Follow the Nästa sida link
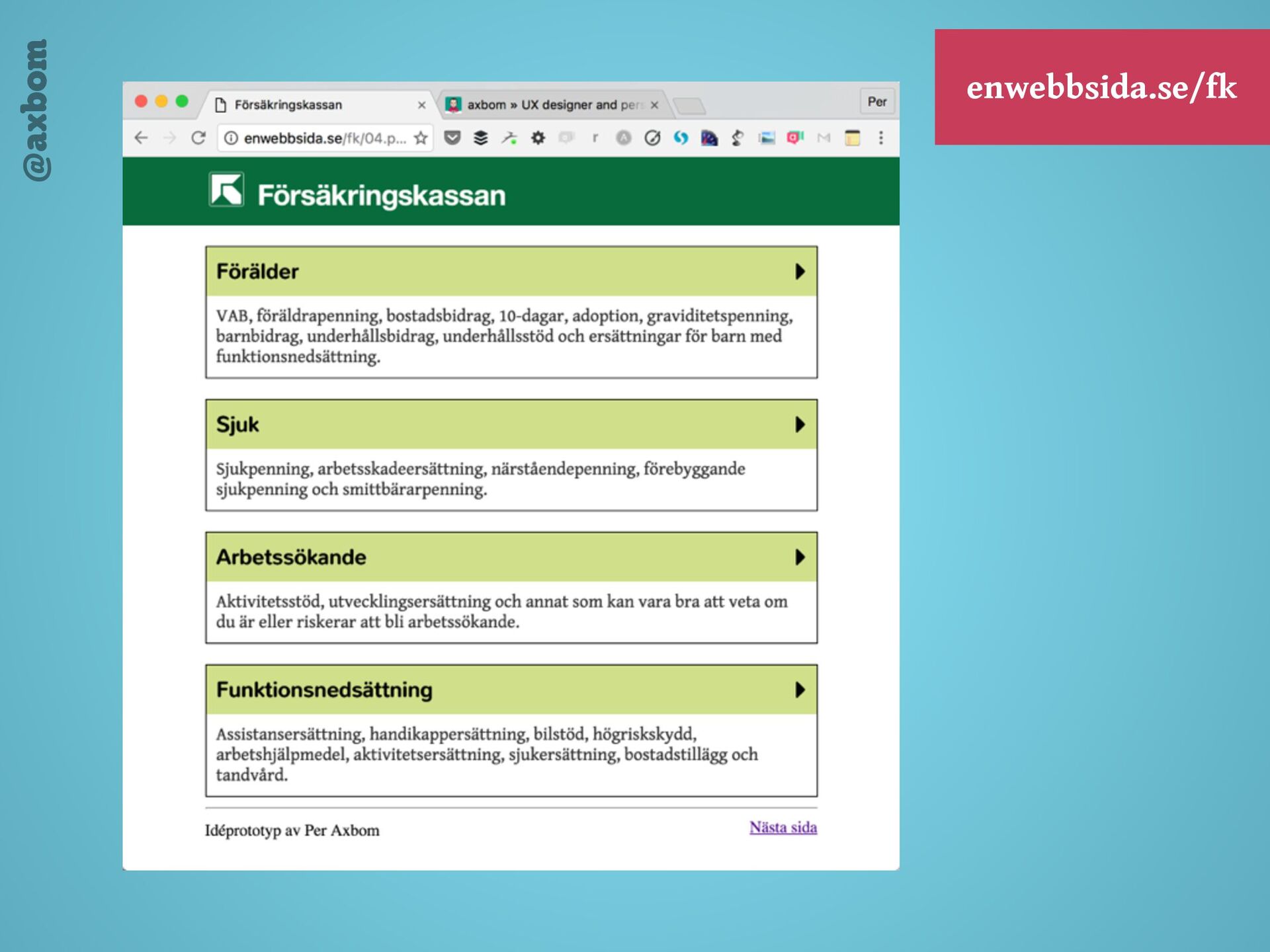The image size is (1270, 952). pos(783,827)
